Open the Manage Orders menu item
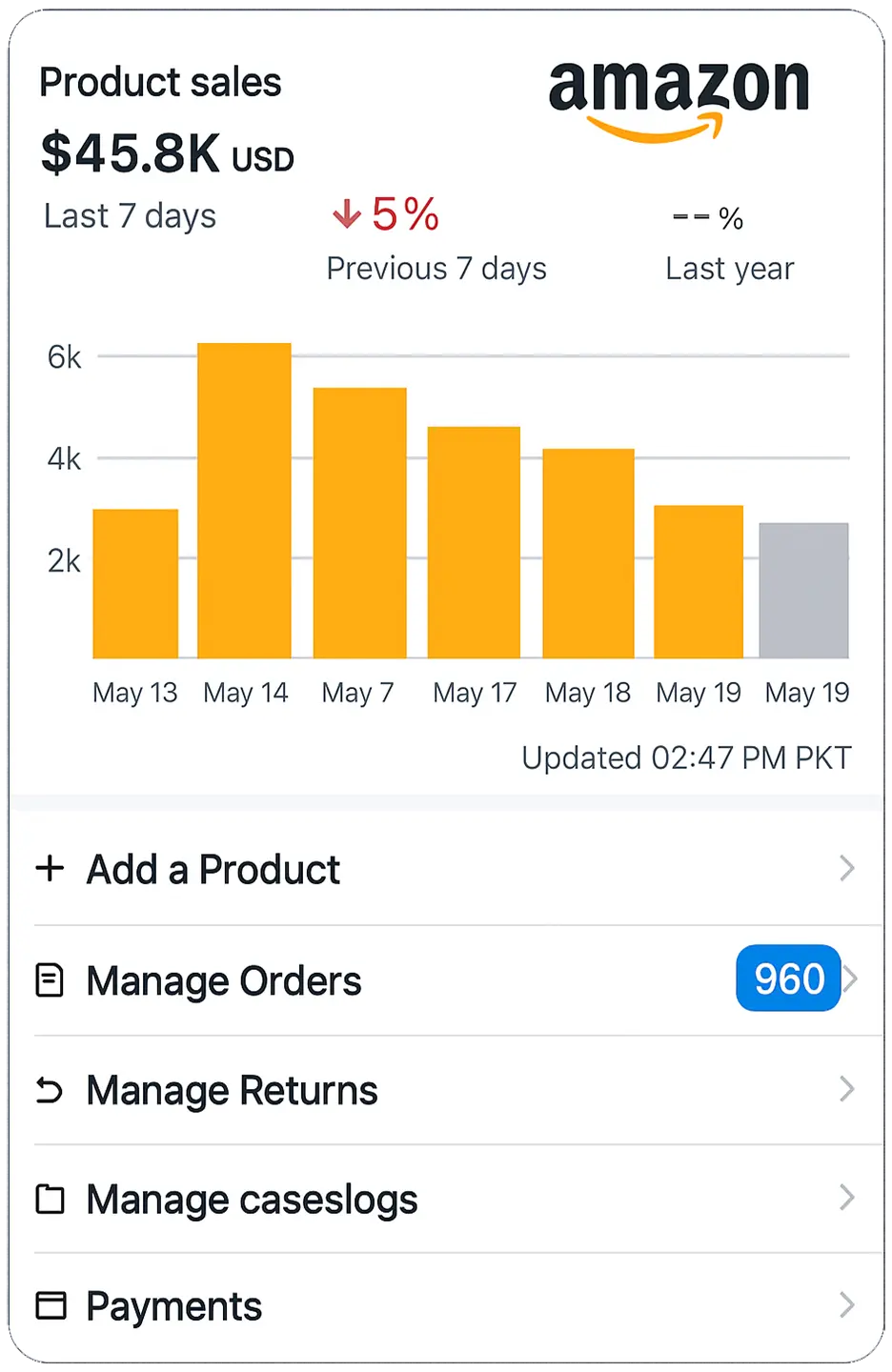The image size is (892, 1372). (x=224, y=981)
